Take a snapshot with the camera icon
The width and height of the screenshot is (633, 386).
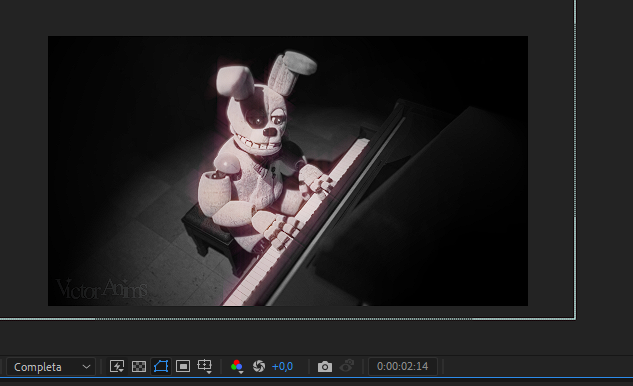click(x=325, y=367)
